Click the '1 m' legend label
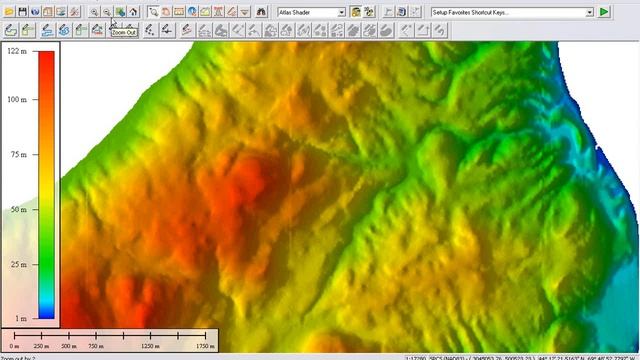640x360 pixels. pyautogui.click(x=21, y=318)
